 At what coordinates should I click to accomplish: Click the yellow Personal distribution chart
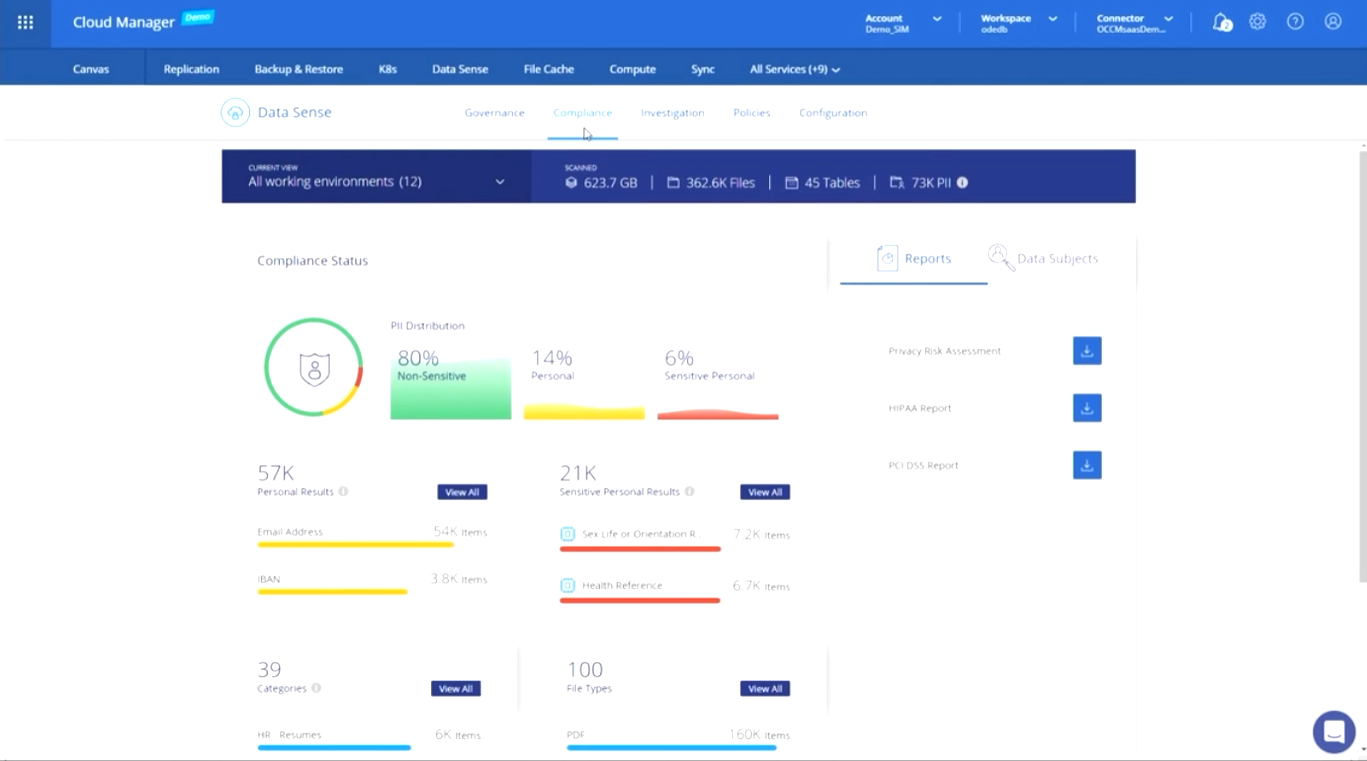tap(584, 412)
